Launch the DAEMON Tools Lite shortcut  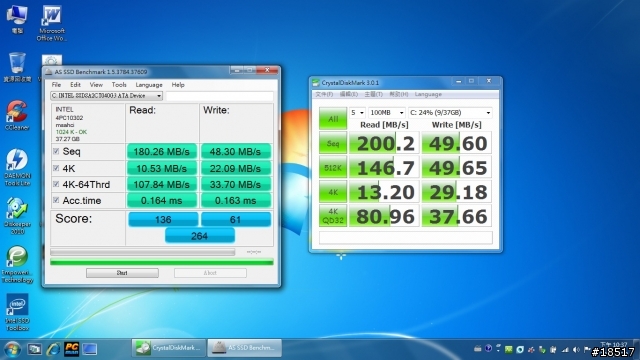(17, 167)
